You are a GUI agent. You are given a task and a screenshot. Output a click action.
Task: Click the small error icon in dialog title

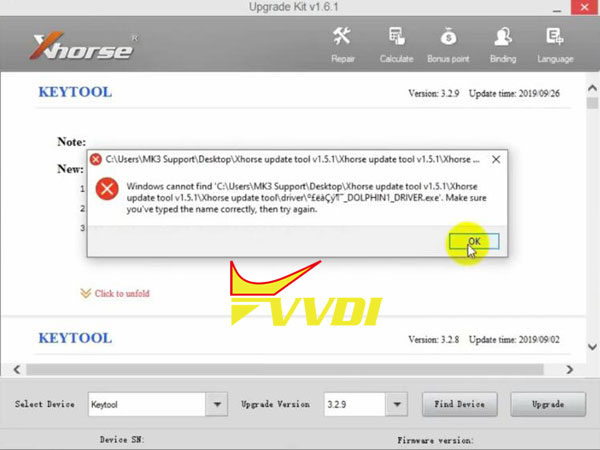point(96,159)
